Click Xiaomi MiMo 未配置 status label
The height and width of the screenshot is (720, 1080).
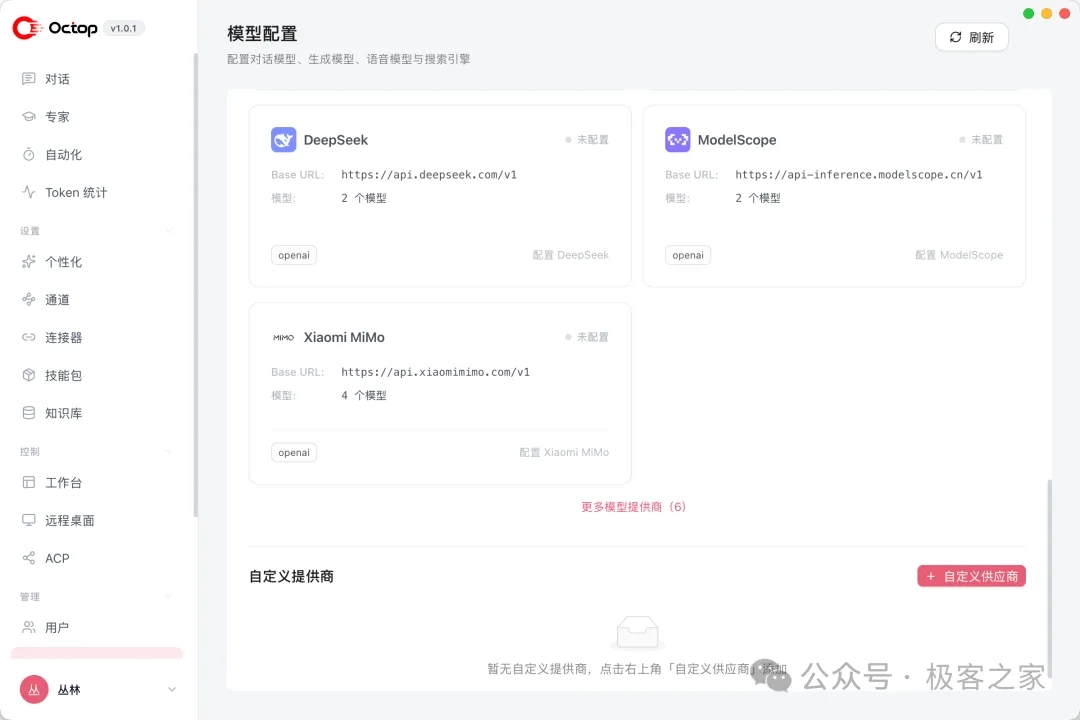(587, 337)
